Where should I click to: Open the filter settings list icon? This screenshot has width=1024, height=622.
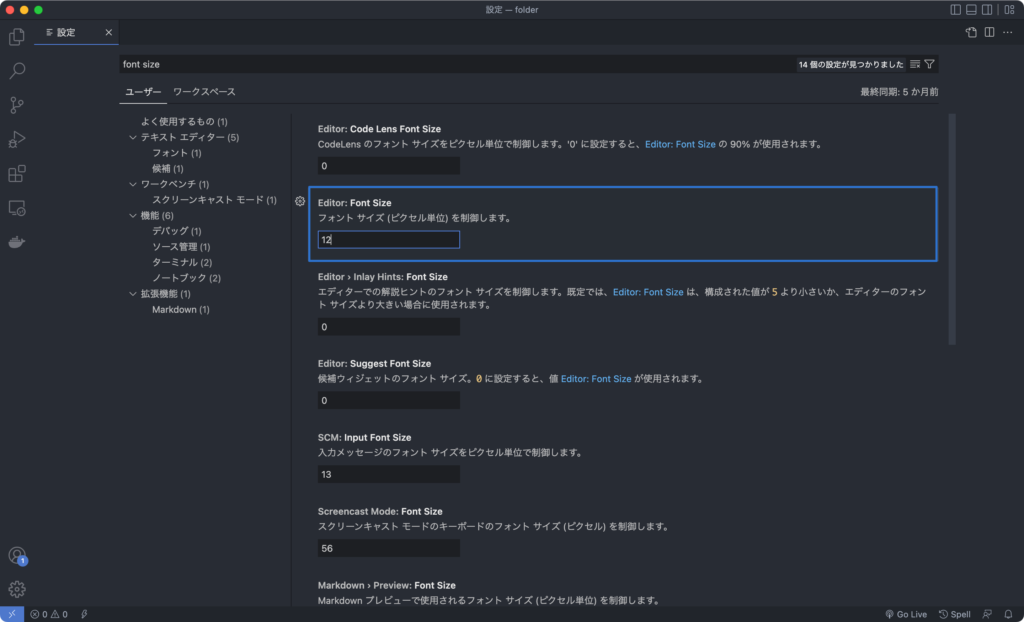913,63
